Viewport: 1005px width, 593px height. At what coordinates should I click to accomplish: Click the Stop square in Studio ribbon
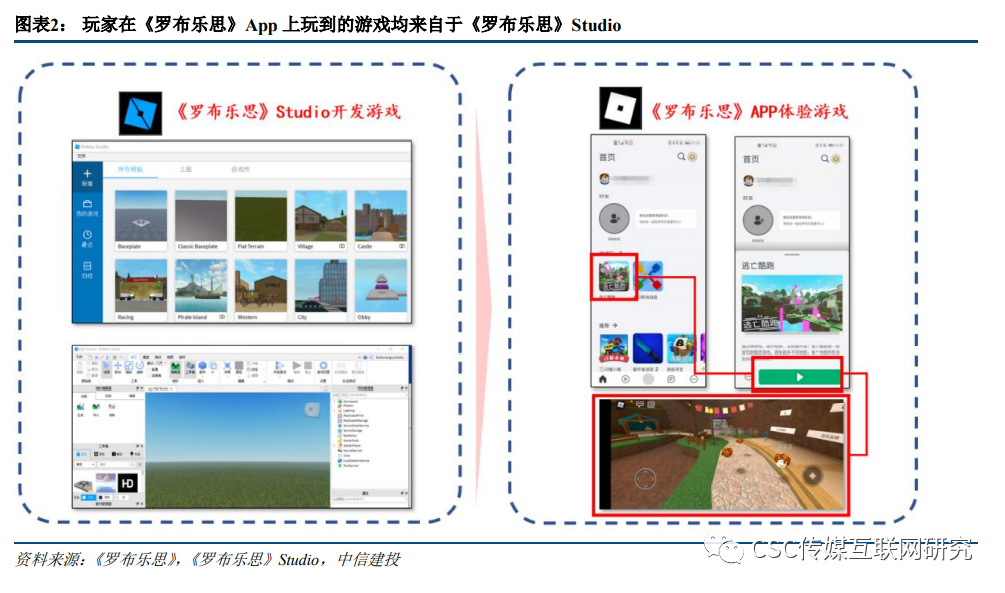click(308, 366)
